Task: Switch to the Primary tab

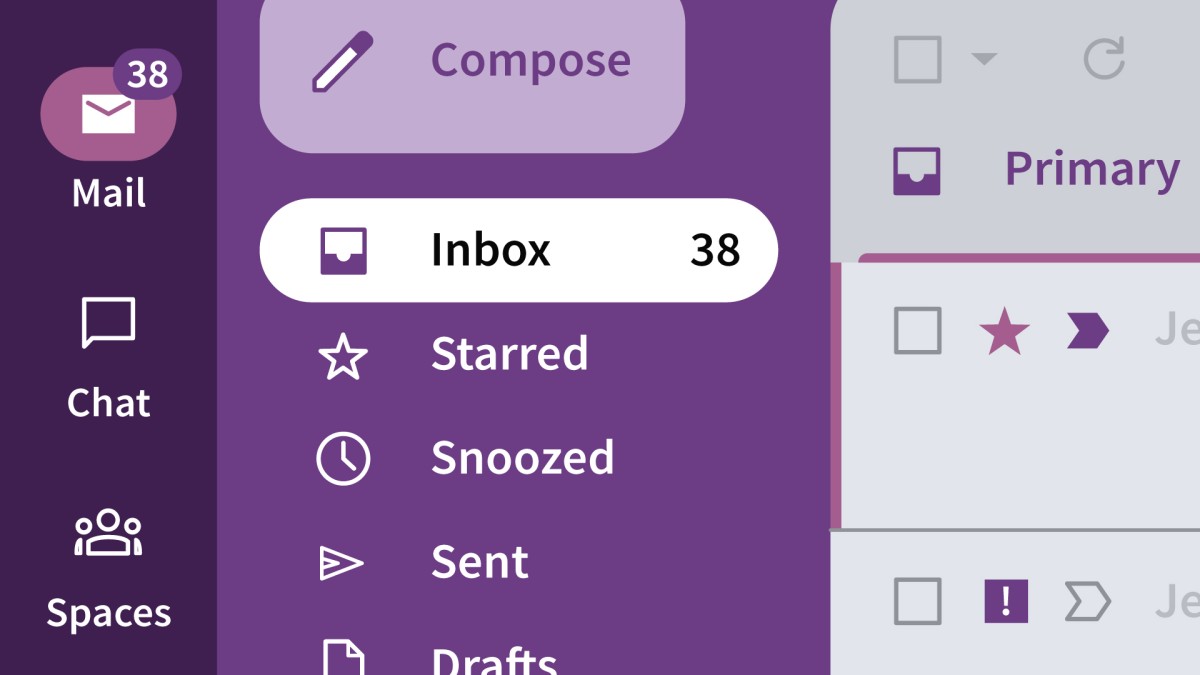Action: 1036,170
